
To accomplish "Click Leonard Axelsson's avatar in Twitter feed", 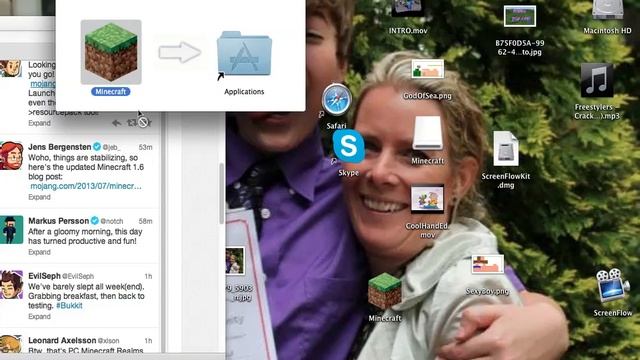I will click(11, 344).
